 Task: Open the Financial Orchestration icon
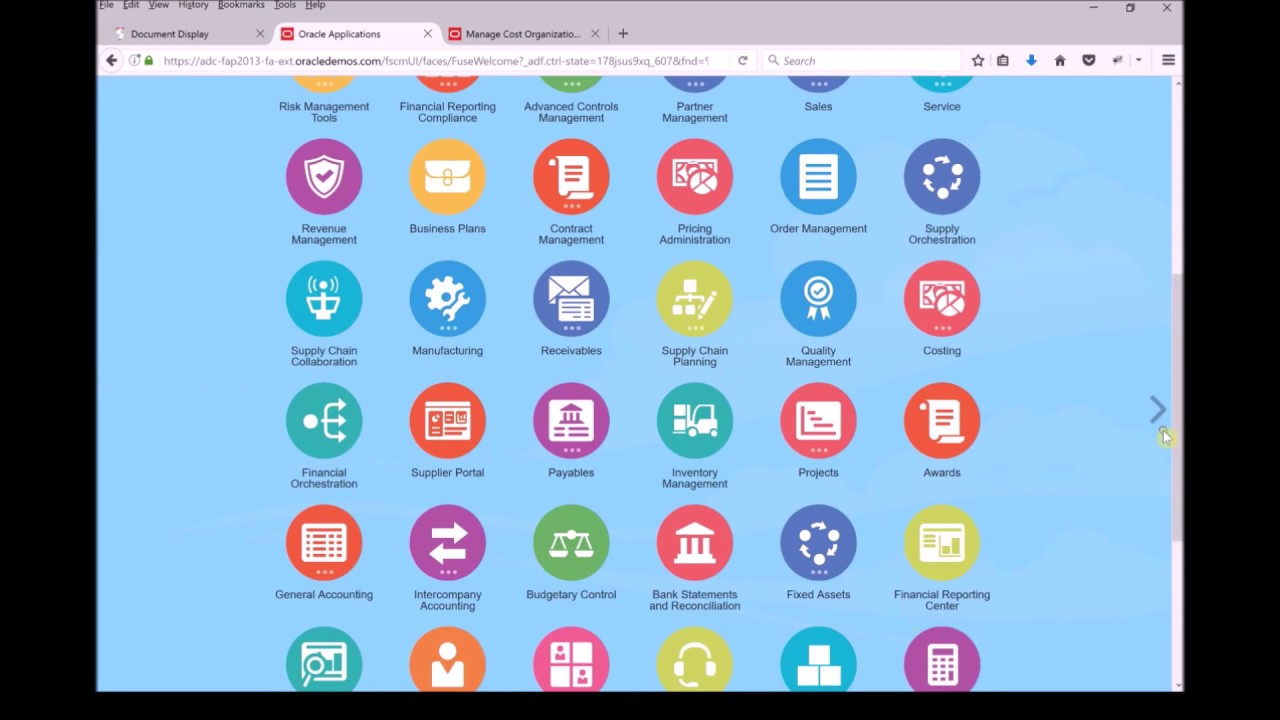point(324,420)
